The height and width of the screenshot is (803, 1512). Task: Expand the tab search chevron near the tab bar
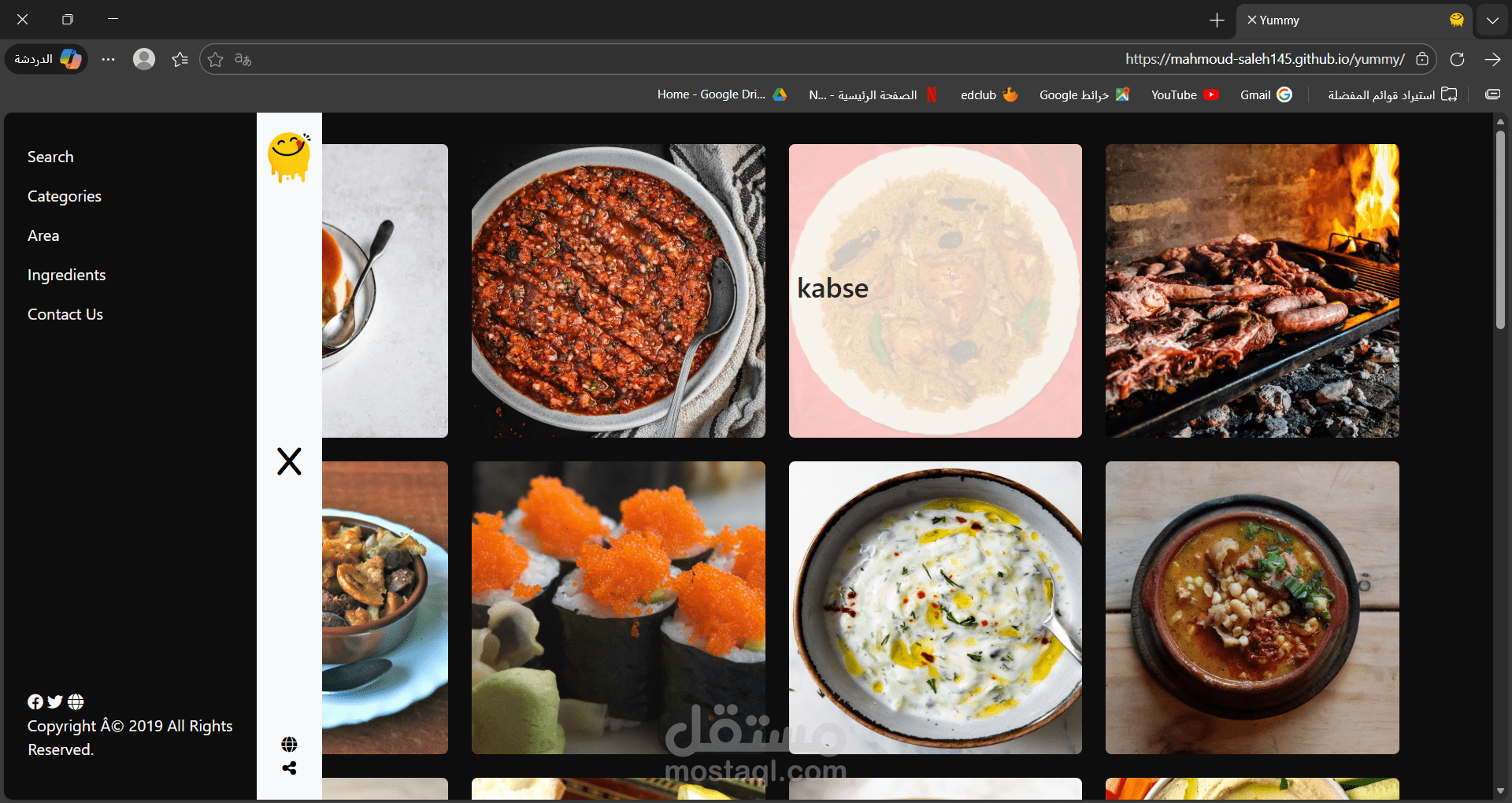point(1491,20)
